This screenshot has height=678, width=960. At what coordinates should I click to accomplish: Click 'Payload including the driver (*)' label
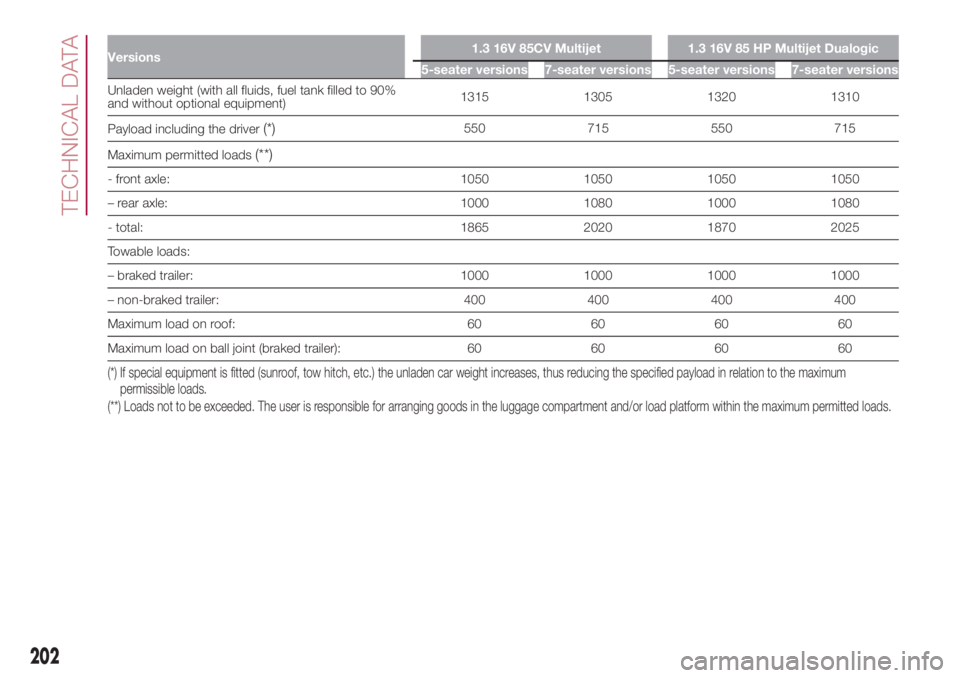click(191, 129)
